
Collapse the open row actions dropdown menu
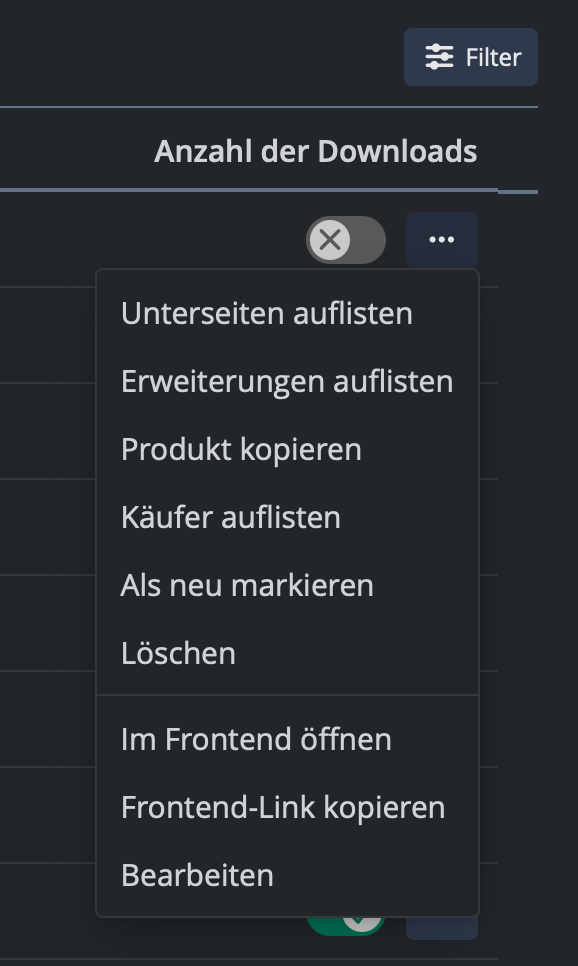(442, 240)
